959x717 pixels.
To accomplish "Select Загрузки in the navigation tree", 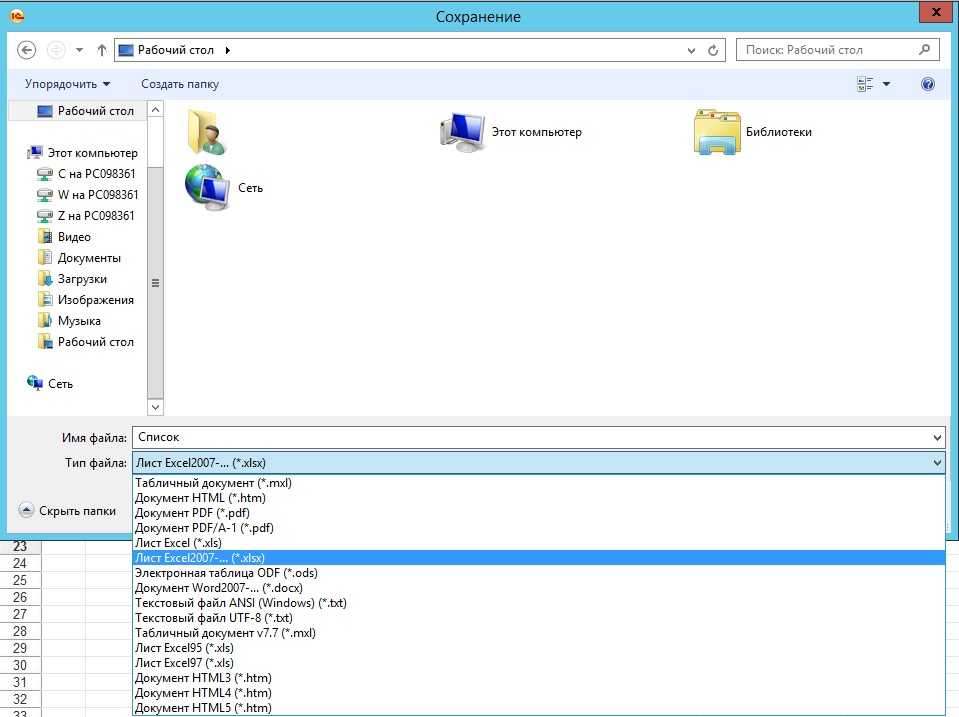I will click(x=82, y=279).
